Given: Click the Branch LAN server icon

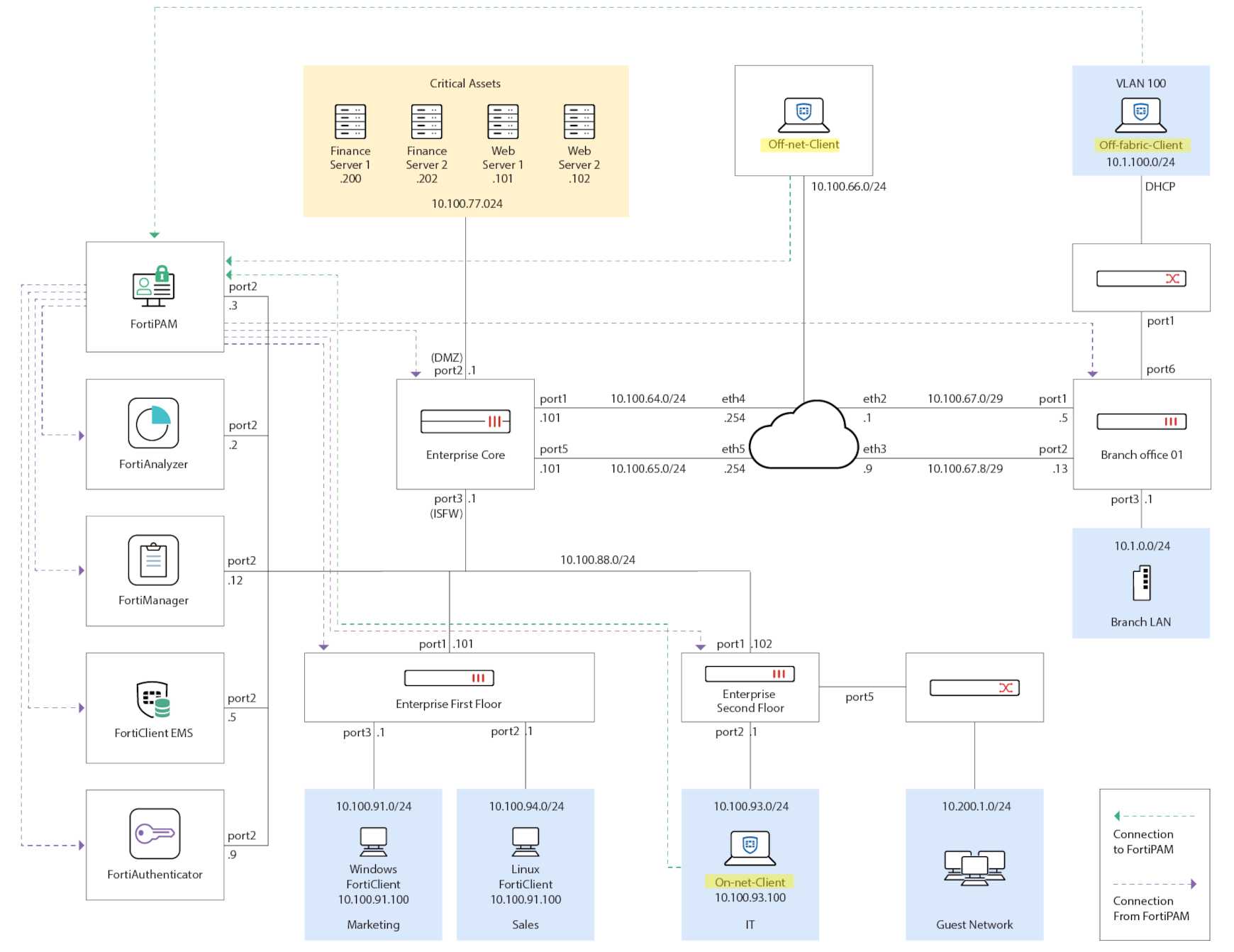Looking at the screenshot, I should [1140, 584].
